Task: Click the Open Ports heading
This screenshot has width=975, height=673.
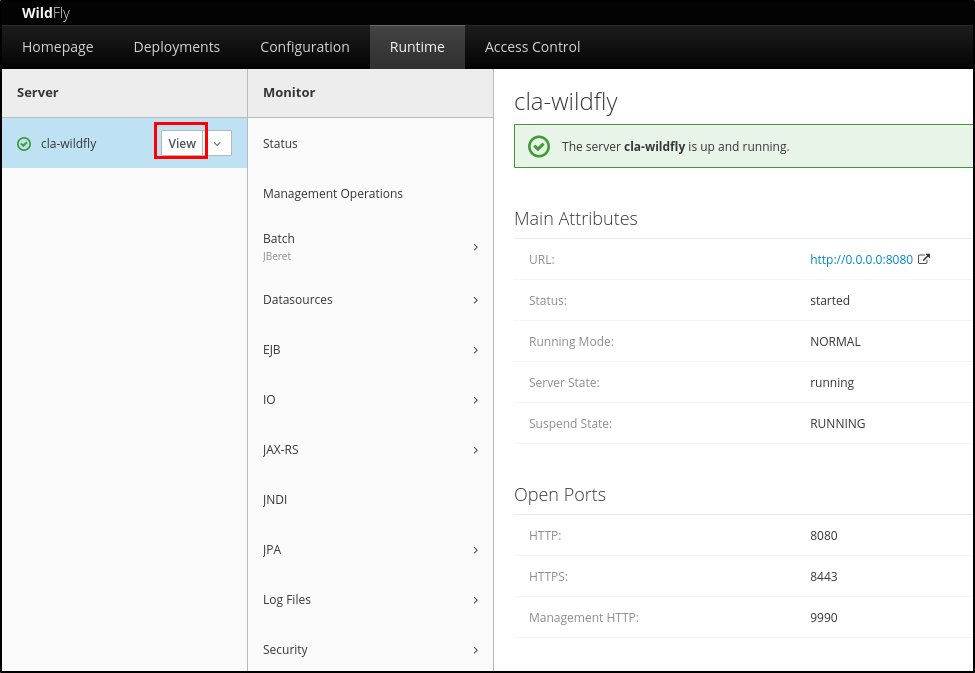Action: coord(560,494)
